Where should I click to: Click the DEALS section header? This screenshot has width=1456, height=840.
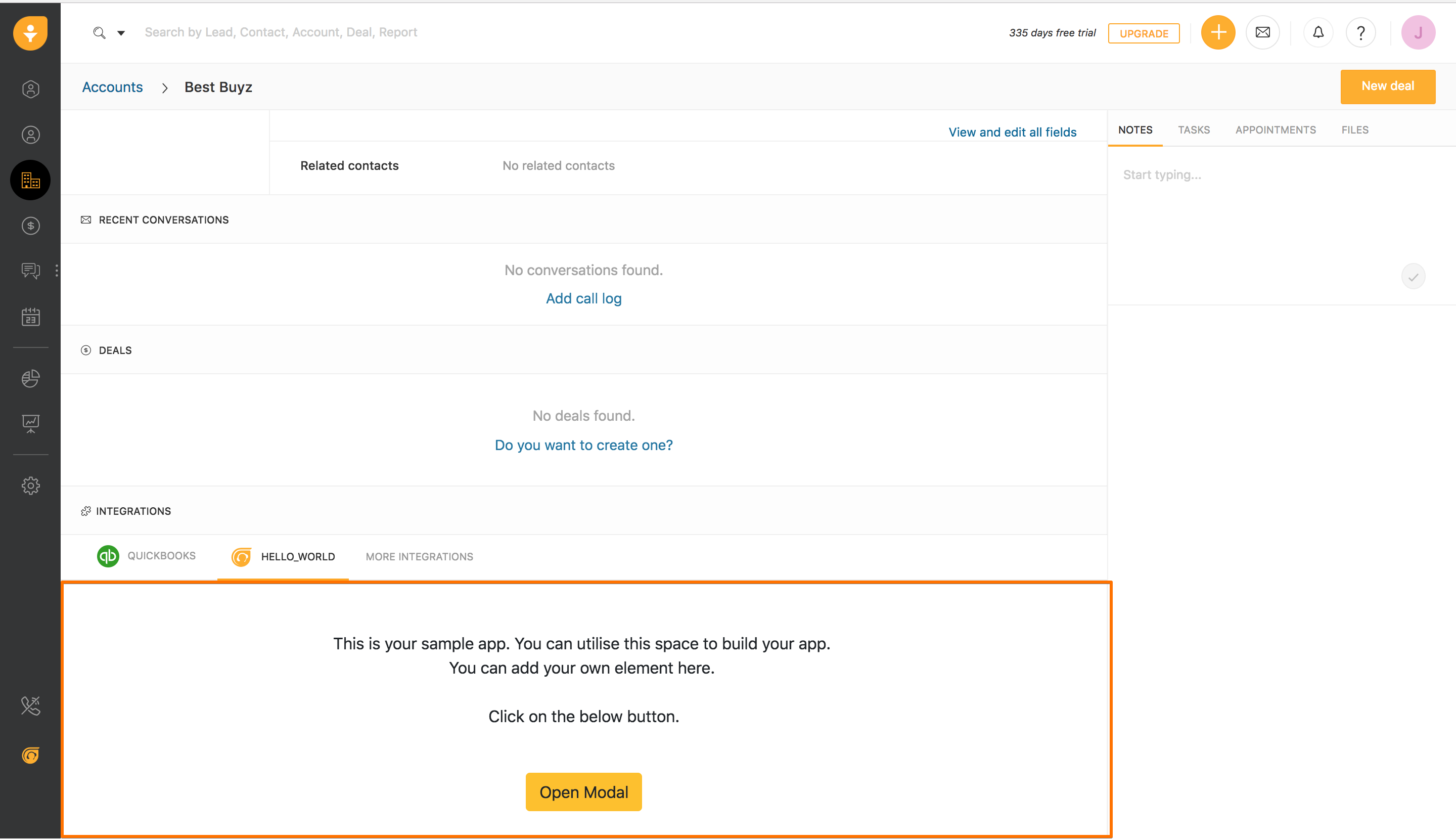pos(115,350)
